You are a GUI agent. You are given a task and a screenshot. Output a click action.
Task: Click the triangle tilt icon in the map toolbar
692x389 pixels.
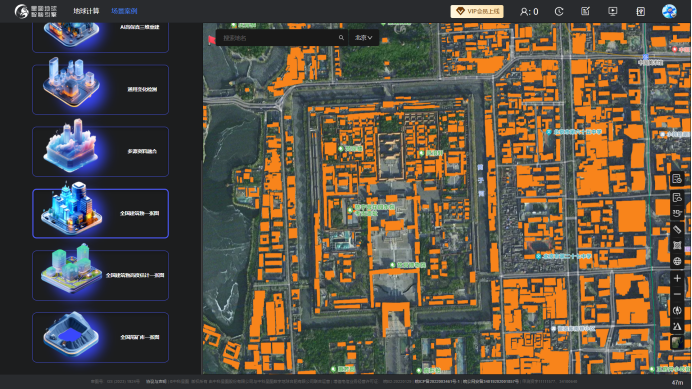[x=677, y=326]
